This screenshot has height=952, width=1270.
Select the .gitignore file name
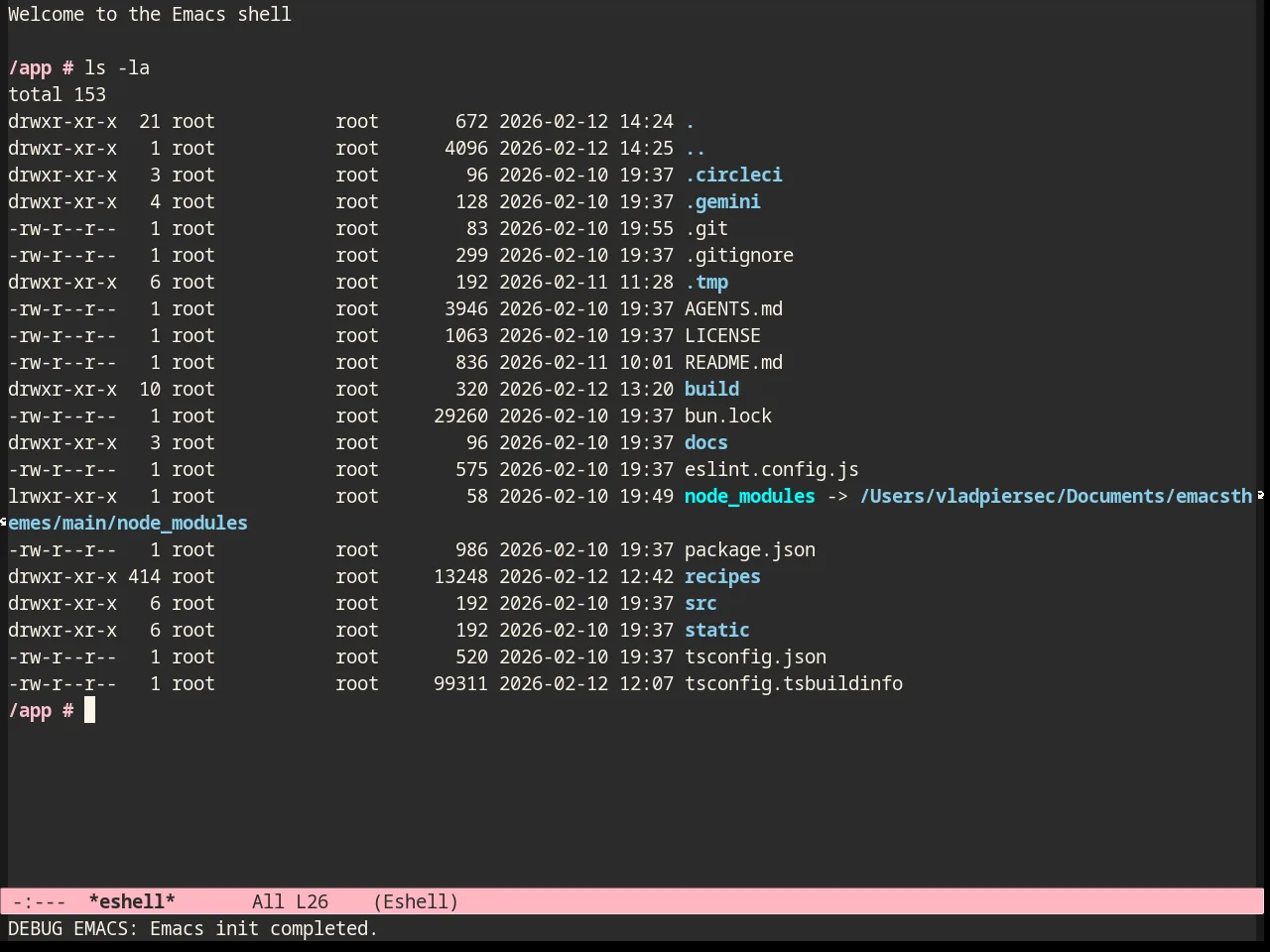(739, 255)
